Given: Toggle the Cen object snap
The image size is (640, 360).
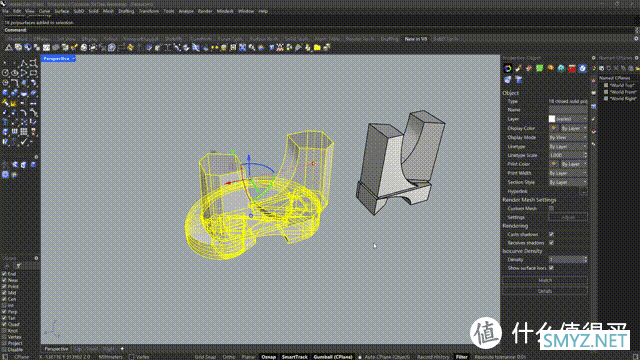Looking at the screenshot, I should [4, 299].
